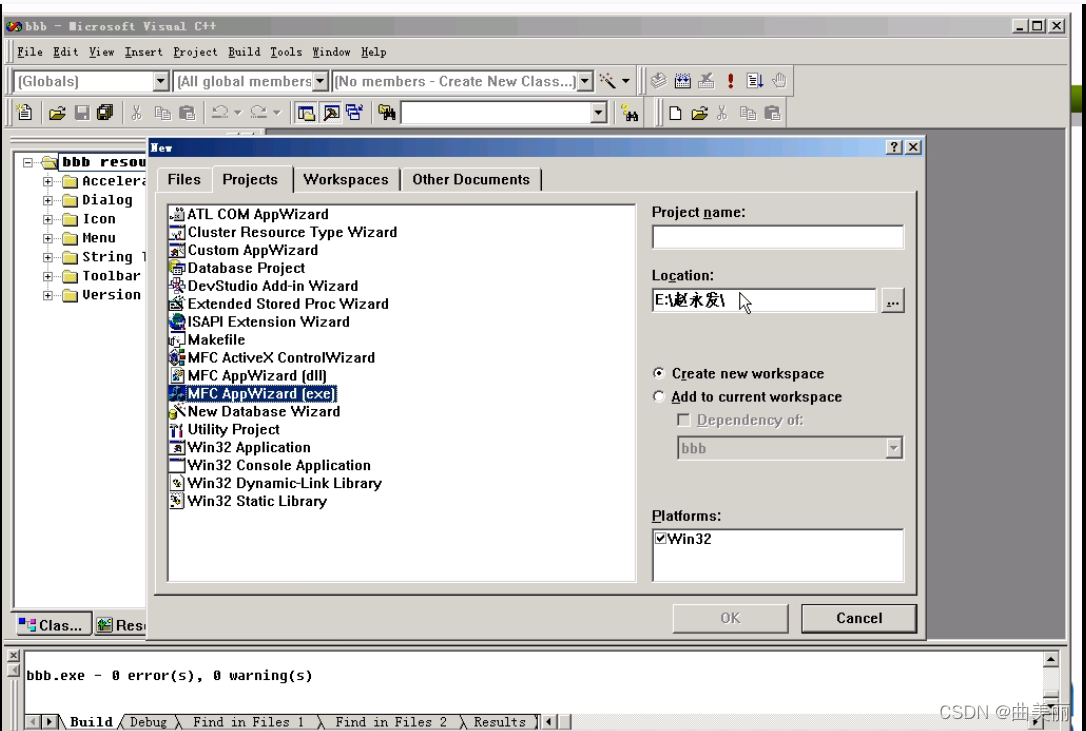Switch to the Debug output tab

point(148,722)
